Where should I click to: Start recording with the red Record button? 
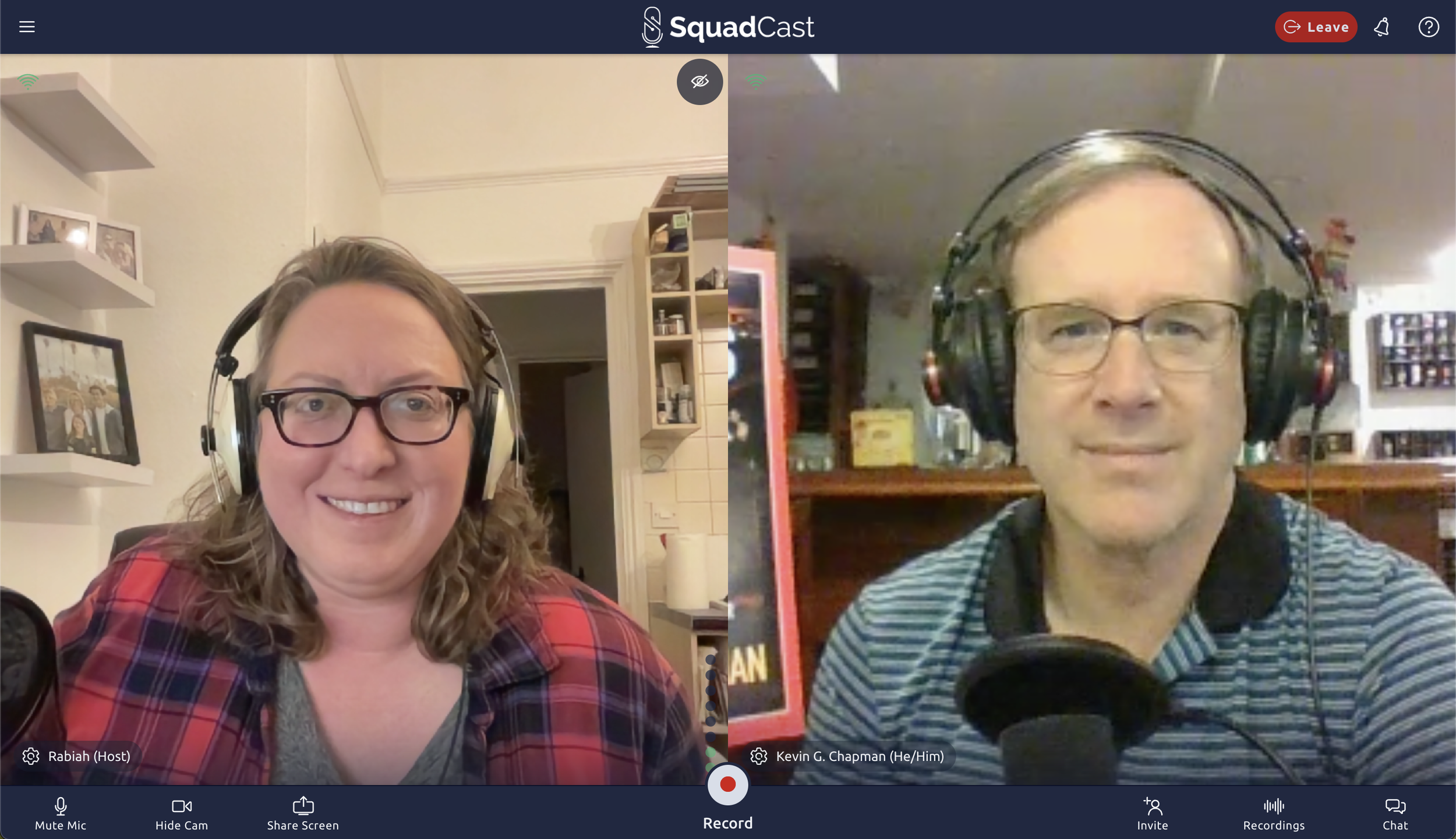click(x=727, y=784)
